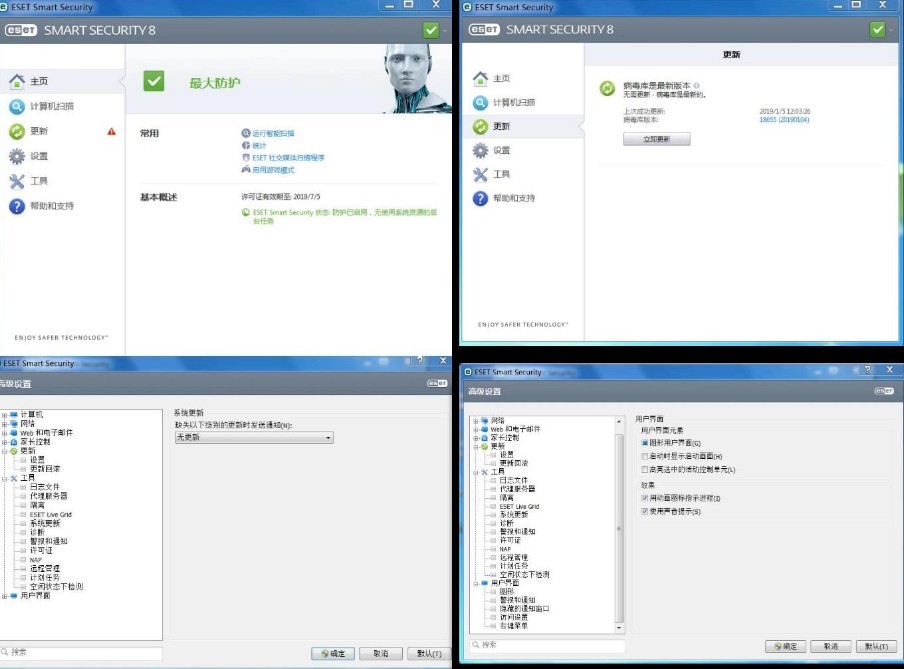Open 计算机扫描 scan icon in the 最大防护 window
Viewport: 904px width, 669px height.
coord(17,106)
